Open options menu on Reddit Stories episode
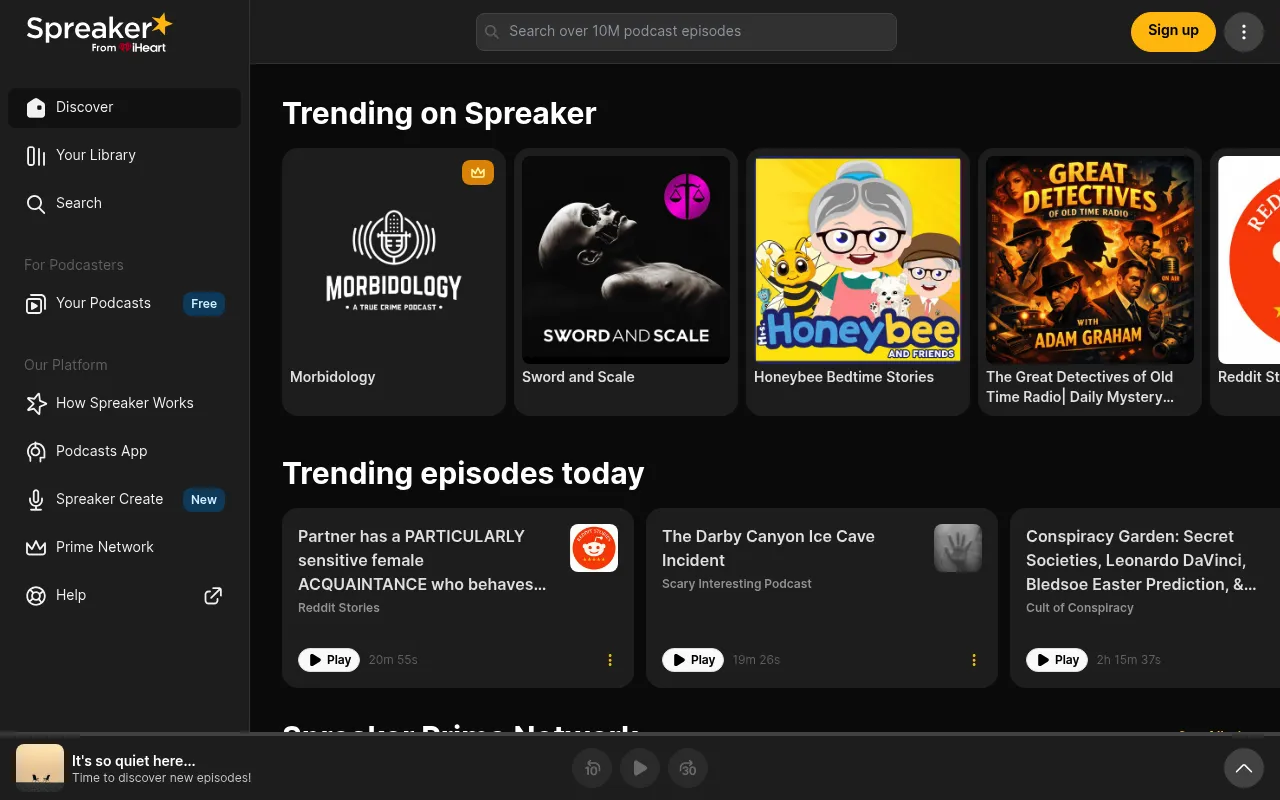Viewport: 1280px width, 800px height. (x=610, y=660)
